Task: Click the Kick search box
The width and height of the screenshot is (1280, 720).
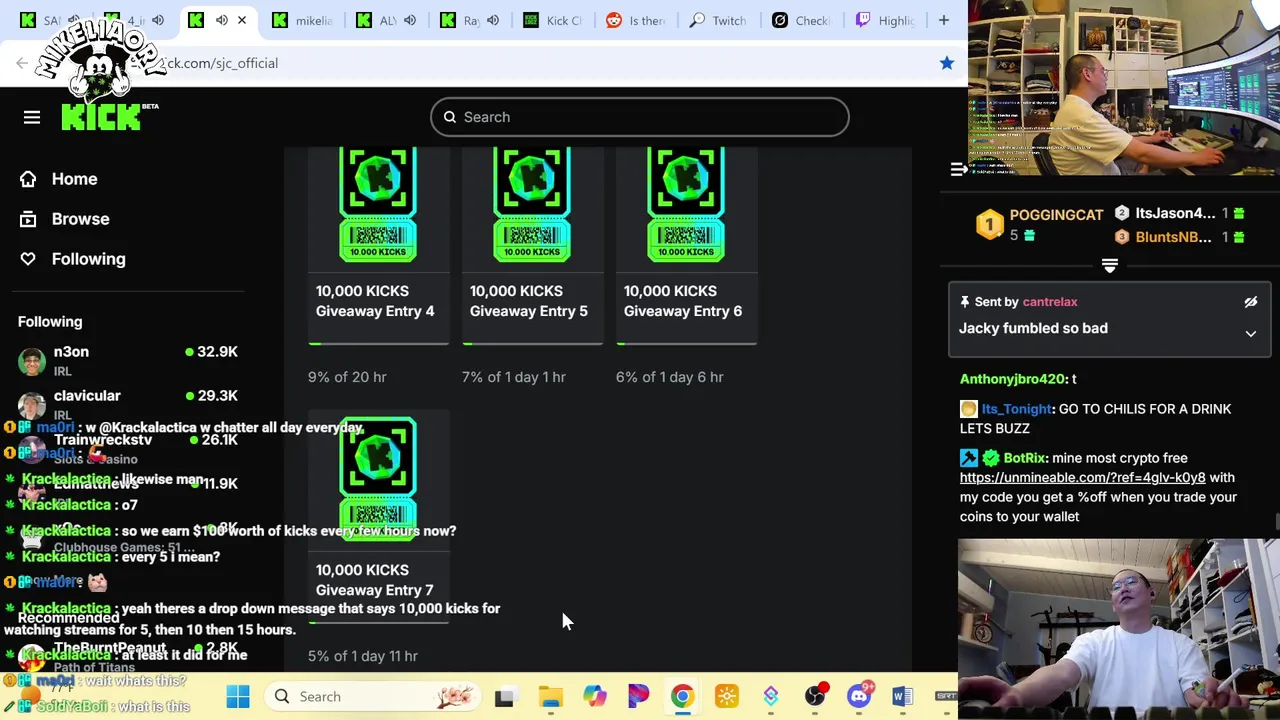Action: (x=640, y=117)
